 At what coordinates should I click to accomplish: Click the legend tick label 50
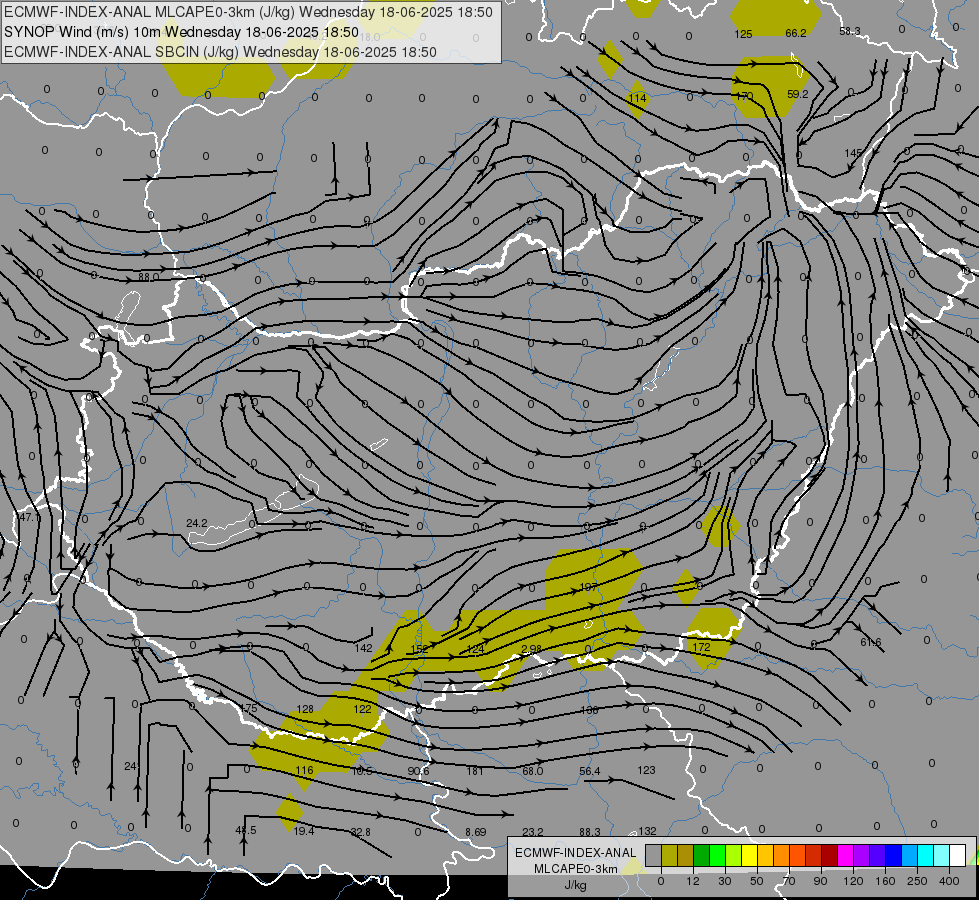point(757,881)
